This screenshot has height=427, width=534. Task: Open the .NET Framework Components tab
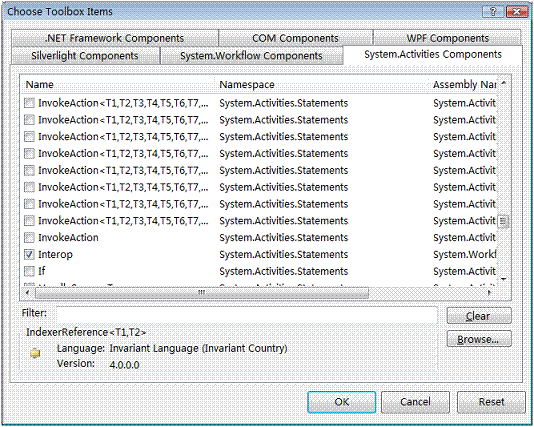click(114, 38)
